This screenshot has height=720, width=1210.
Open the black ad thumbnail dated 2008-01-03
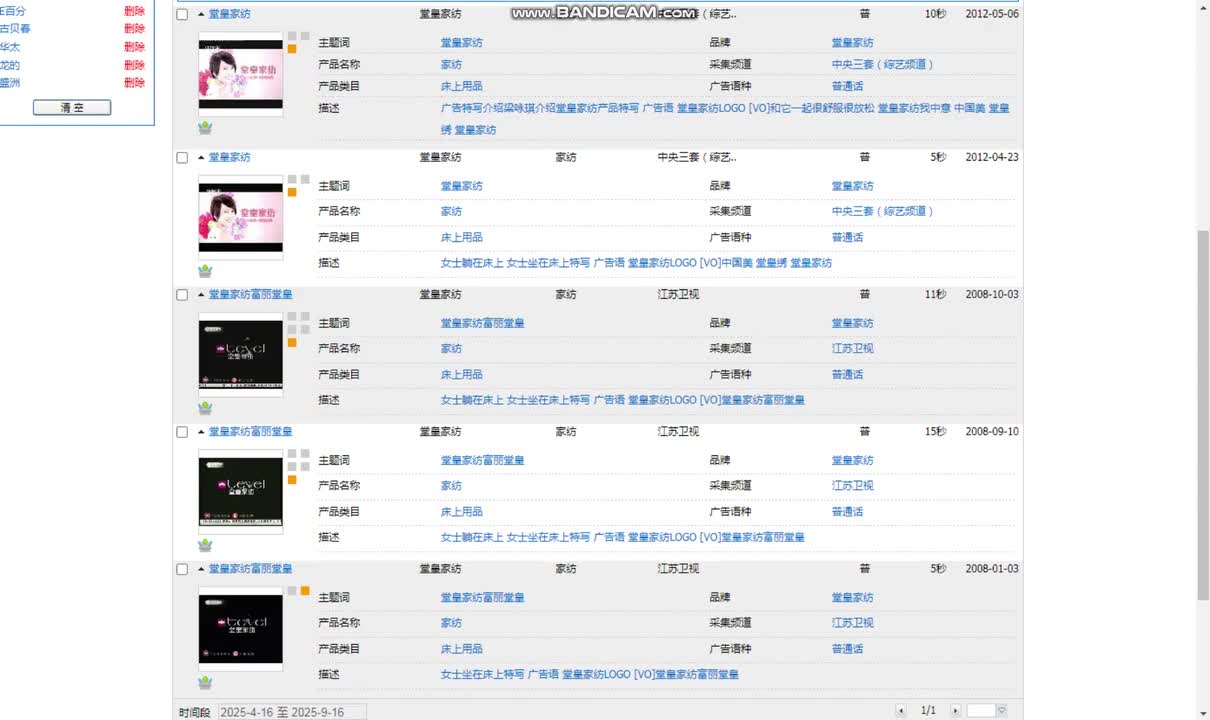pyautogui.click(x=241, y=628)
